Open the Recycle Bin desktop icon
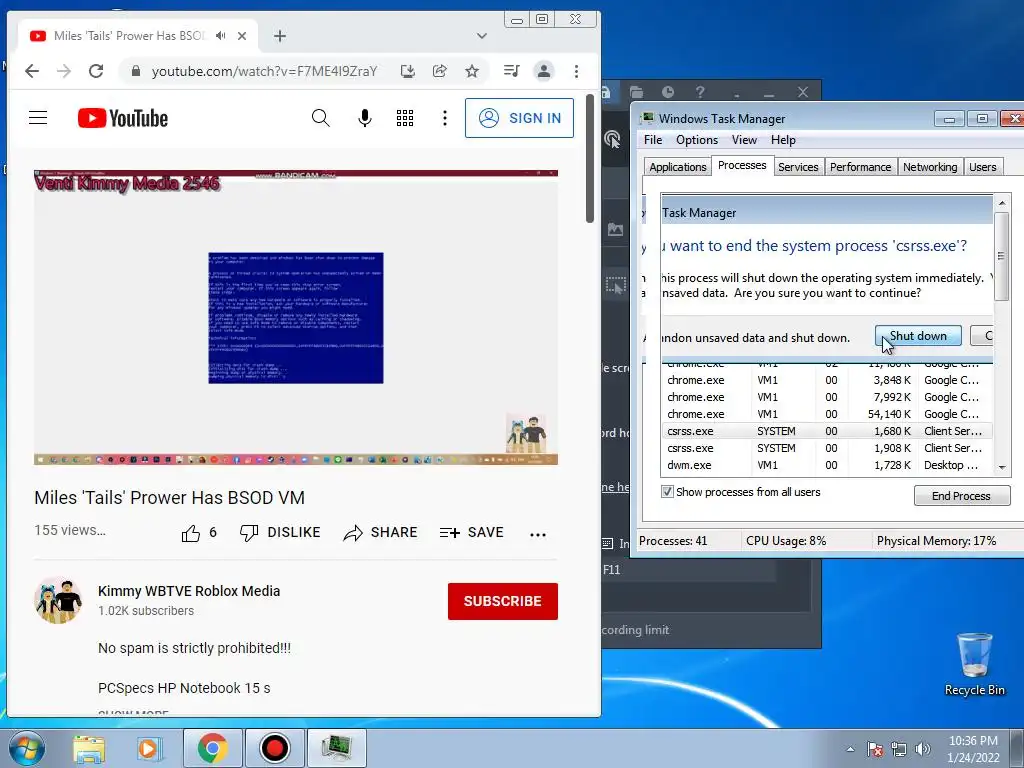The image size is (1024, 768). click(x=974, y=664)
